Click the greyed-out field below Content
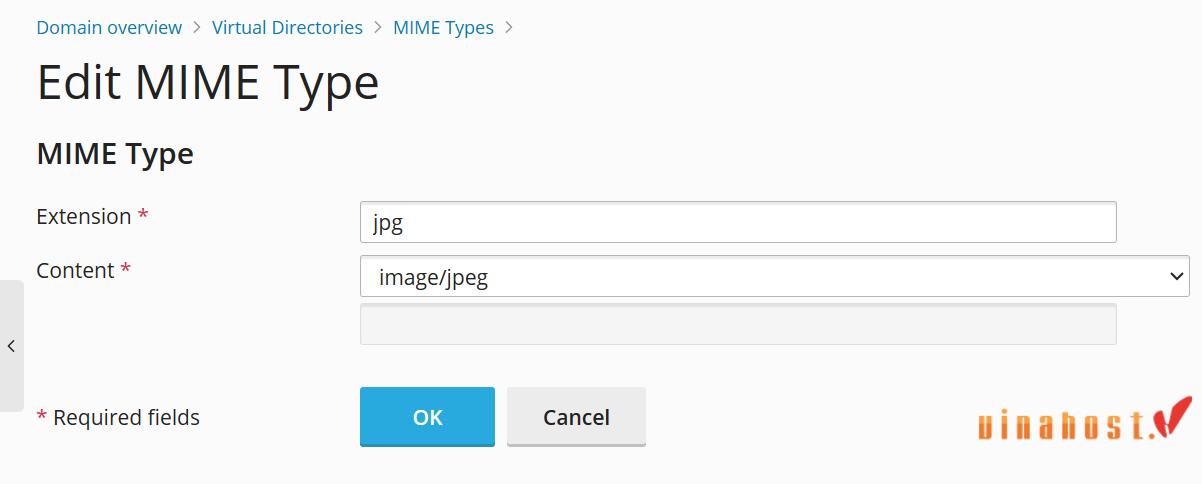 tap(738, 324)
